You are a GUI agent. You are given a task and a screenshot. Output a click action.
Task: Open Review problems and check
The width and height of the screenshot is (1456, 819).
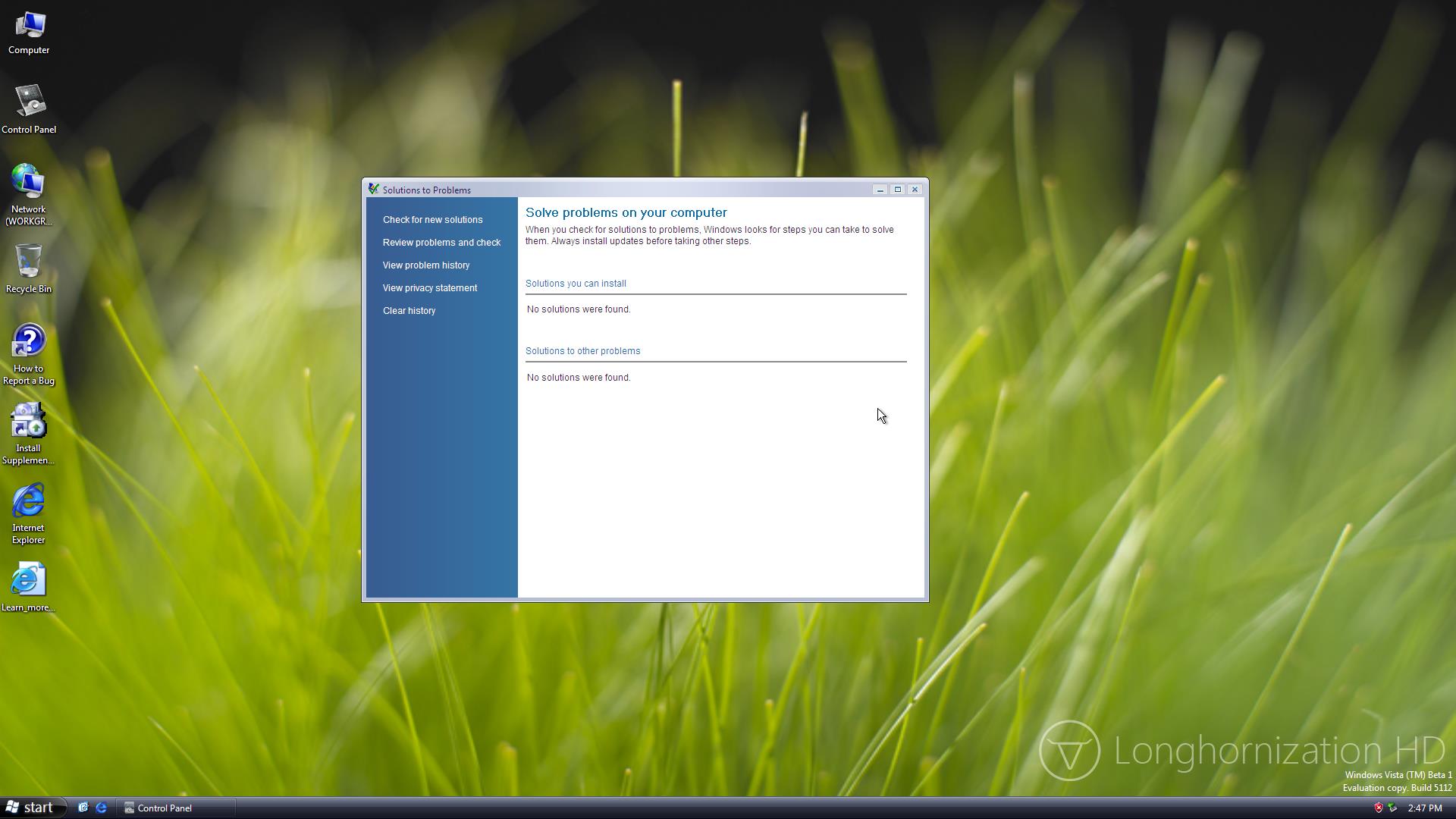coord(441,243)
